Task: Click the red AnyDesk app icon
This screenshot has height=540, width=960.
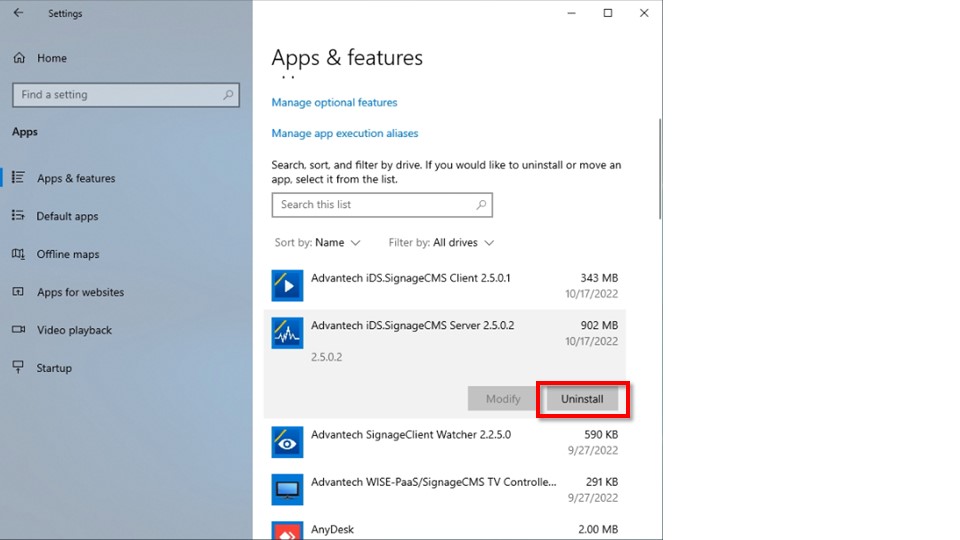Action: click(287, 530)
